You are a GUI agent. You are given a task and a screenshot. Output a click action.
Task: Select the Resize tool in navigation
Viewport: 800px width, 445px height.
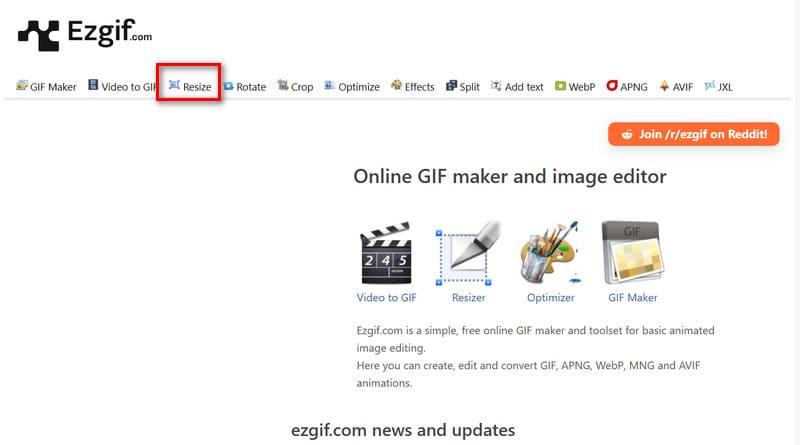[x=190, y=87]
